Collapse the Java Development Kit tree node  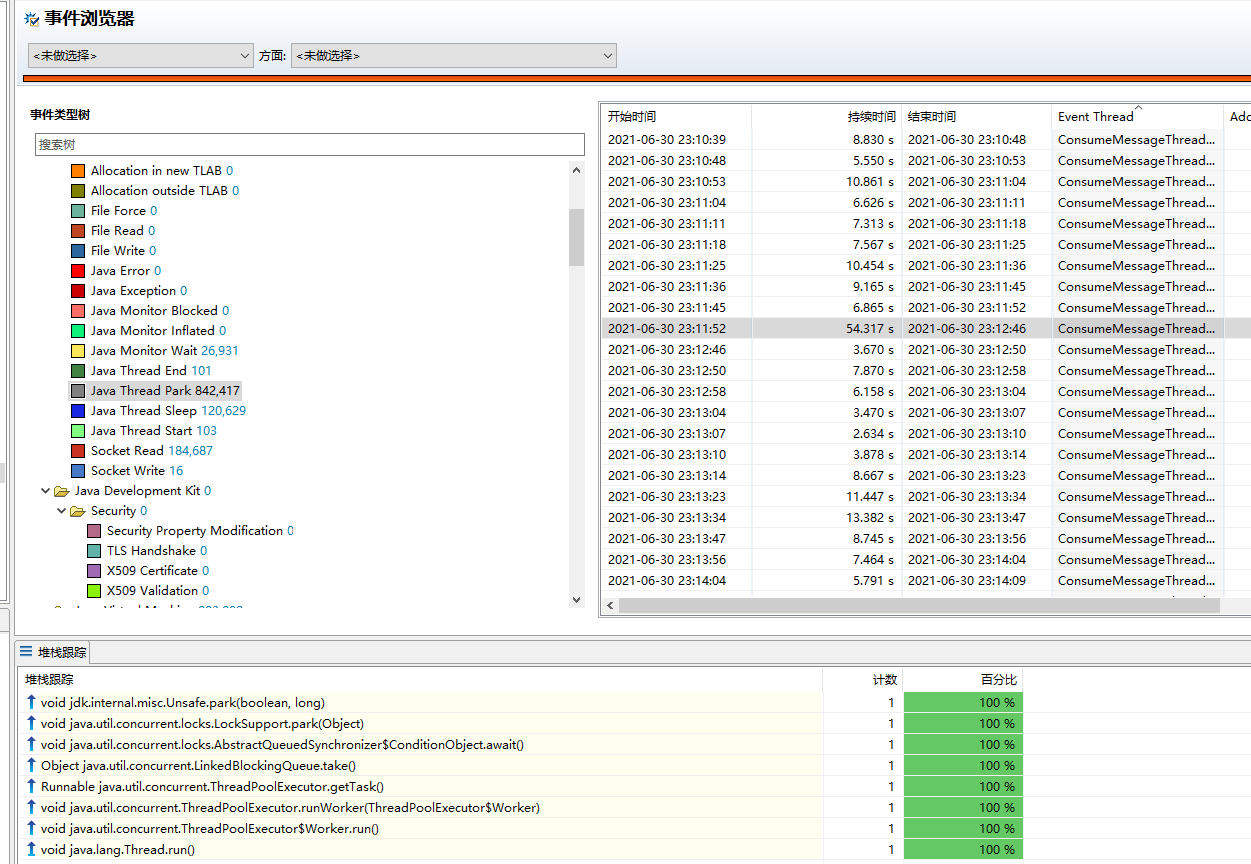pyautogui.click(x=45, y=491)
